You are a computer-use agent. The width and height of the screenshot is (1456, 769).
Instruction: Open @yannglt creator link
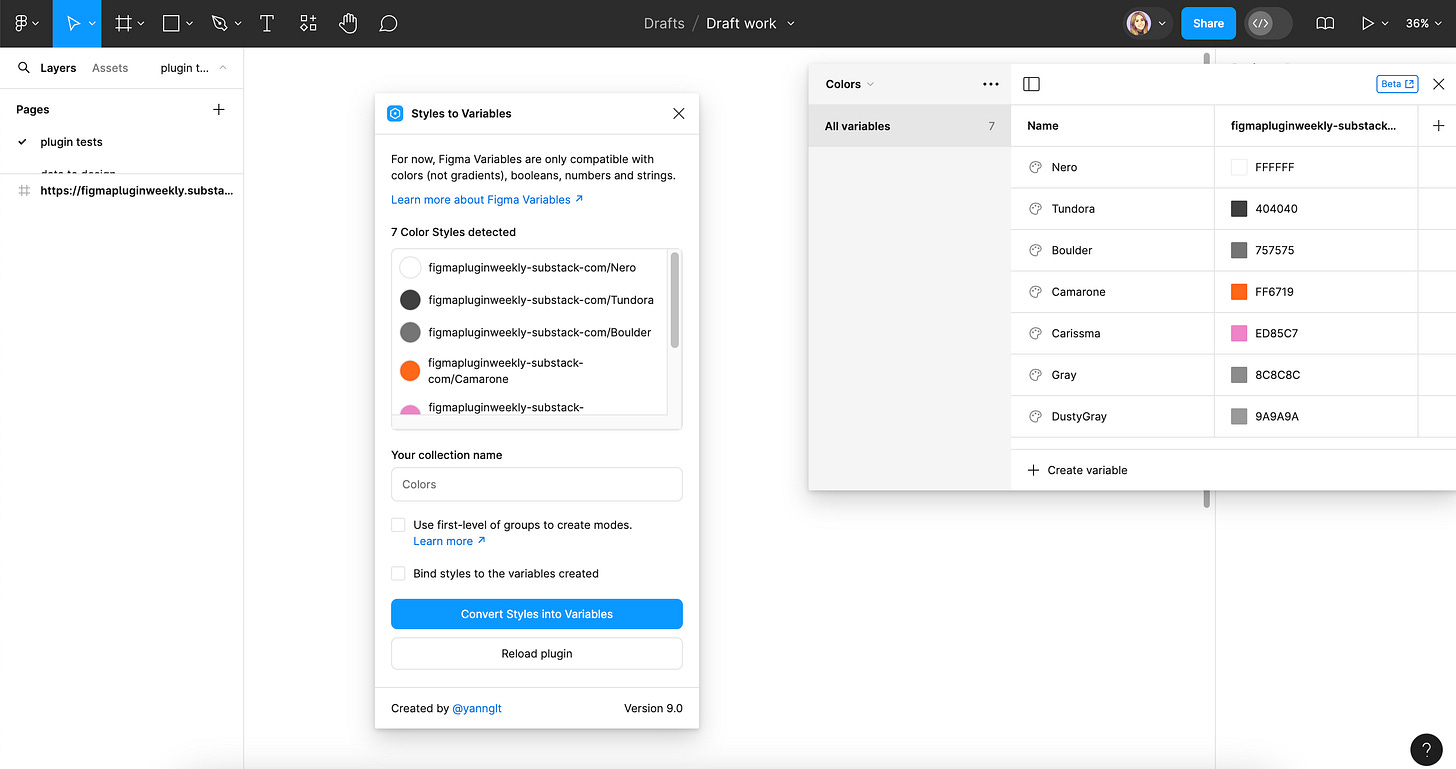point(477,708)
